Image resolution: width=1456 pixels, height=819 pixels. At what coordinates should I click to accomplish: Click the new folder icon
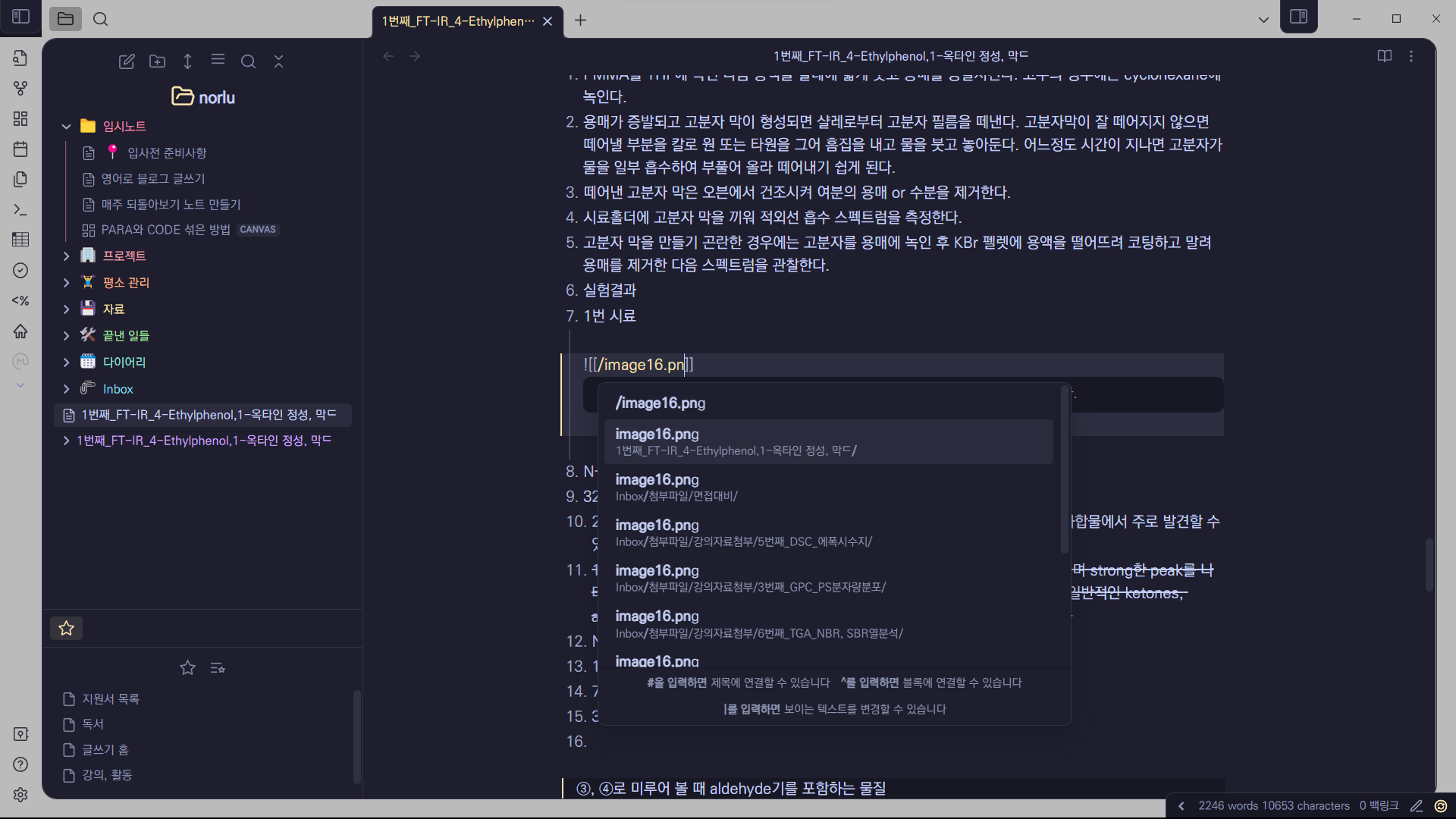pyautogui.click(x=157, y=61)
